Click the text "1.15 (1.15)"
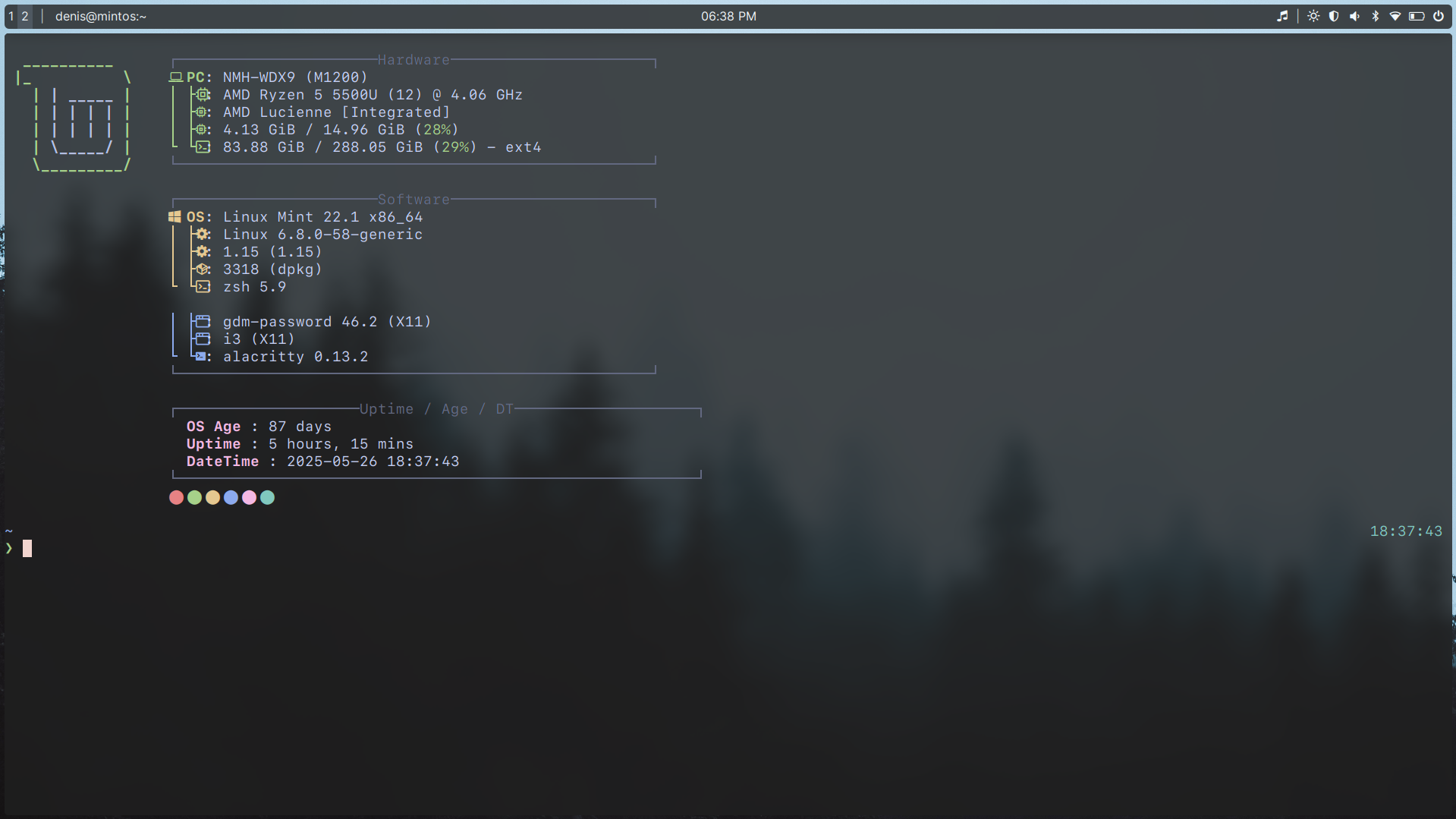Screen dimensions: 1456x819 pos(272,252)
